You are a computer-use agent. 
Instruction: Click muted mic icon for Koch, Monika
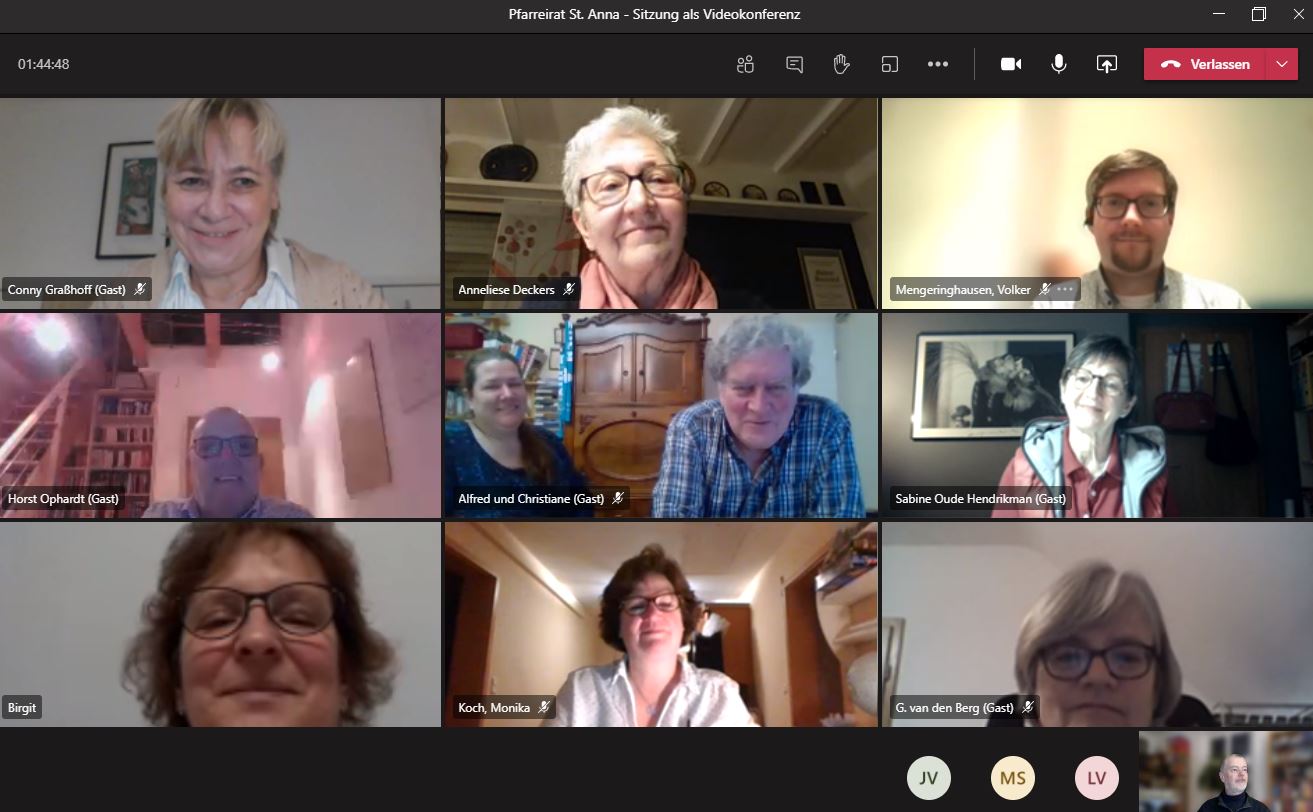544,707
